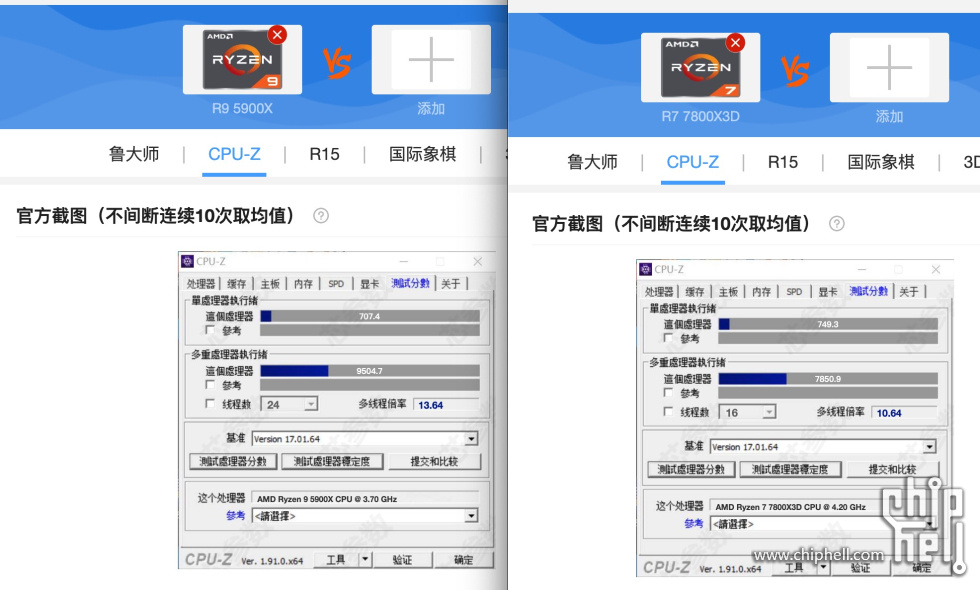Remove R9 5900X with red X icon
This screenshot has width=980, height=590.
277,35
